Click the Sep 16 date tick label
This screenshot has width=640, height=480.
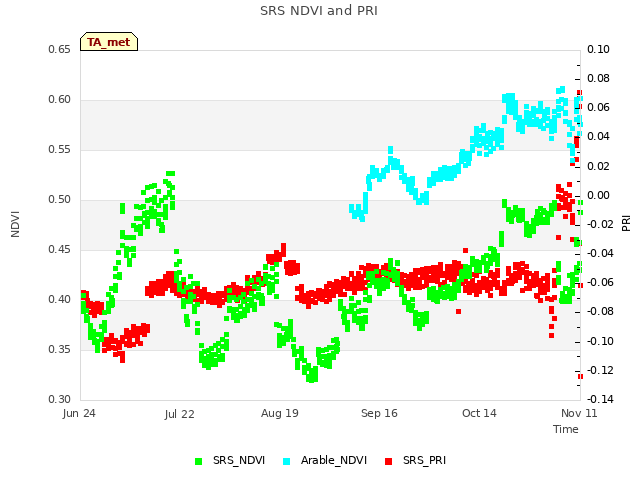pyautogui.click(x=379, y=413)
